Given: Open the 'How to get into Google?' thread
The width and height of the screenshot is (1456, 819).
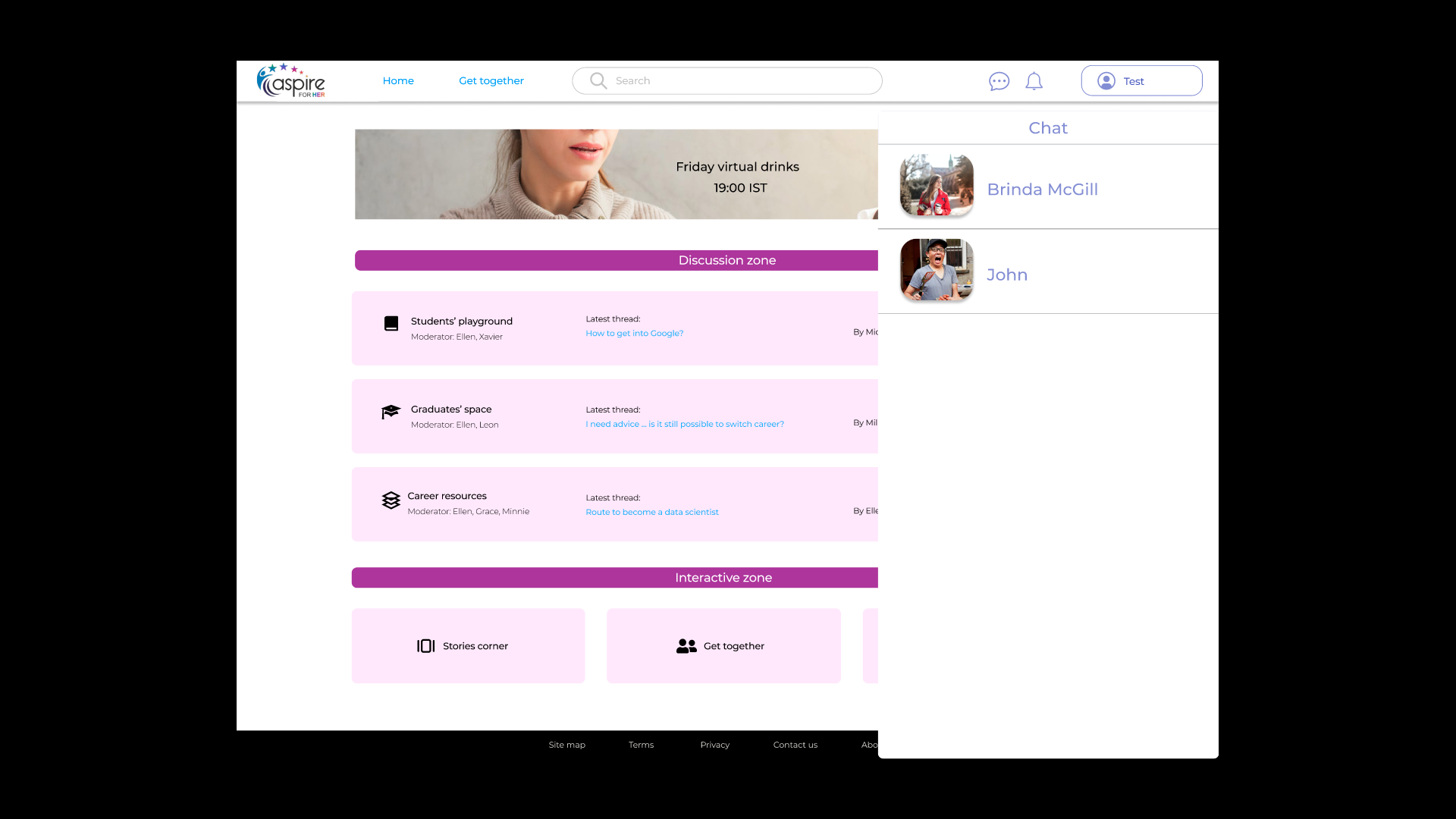Looking at the screenshot, I should click(x=634, y=334).
